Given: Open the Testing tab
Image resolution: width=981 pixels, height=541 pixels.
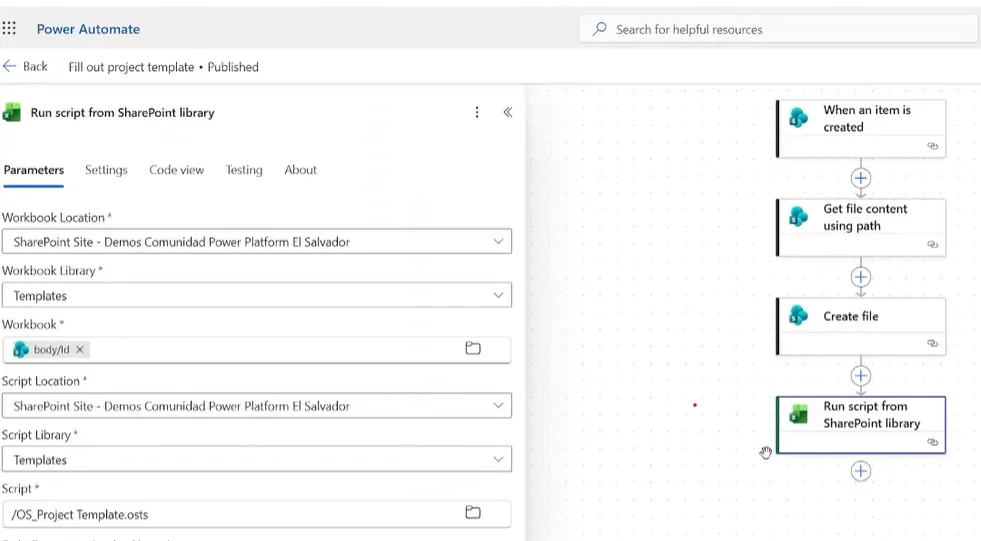Looking at the screenshot, I should pyautogui.click(x=244, y=170).
